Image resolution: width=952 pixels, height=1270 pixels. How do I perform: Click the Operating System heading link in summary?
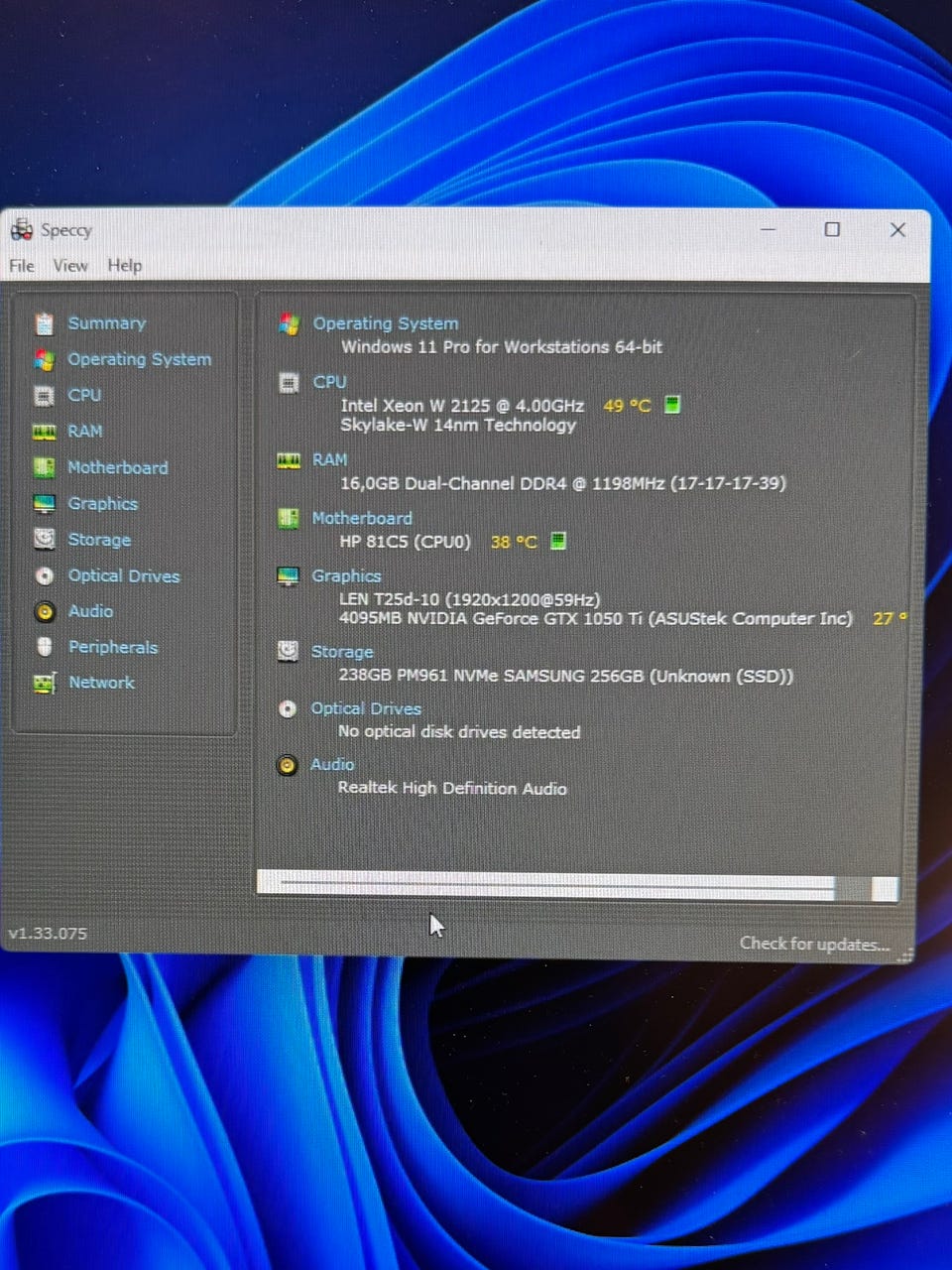tap(385, 323)
